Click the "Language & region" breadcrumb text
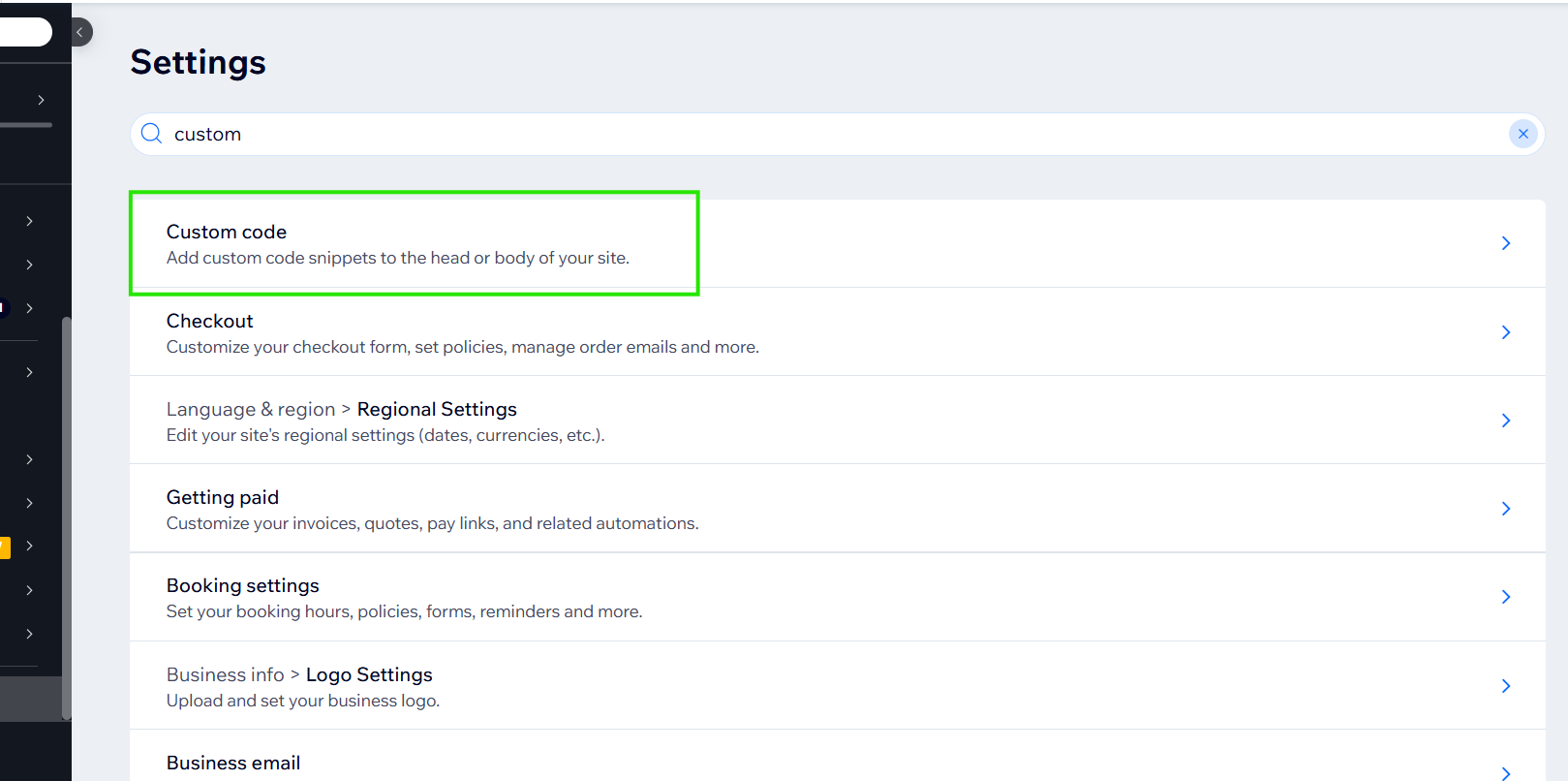 pos(250,410)
